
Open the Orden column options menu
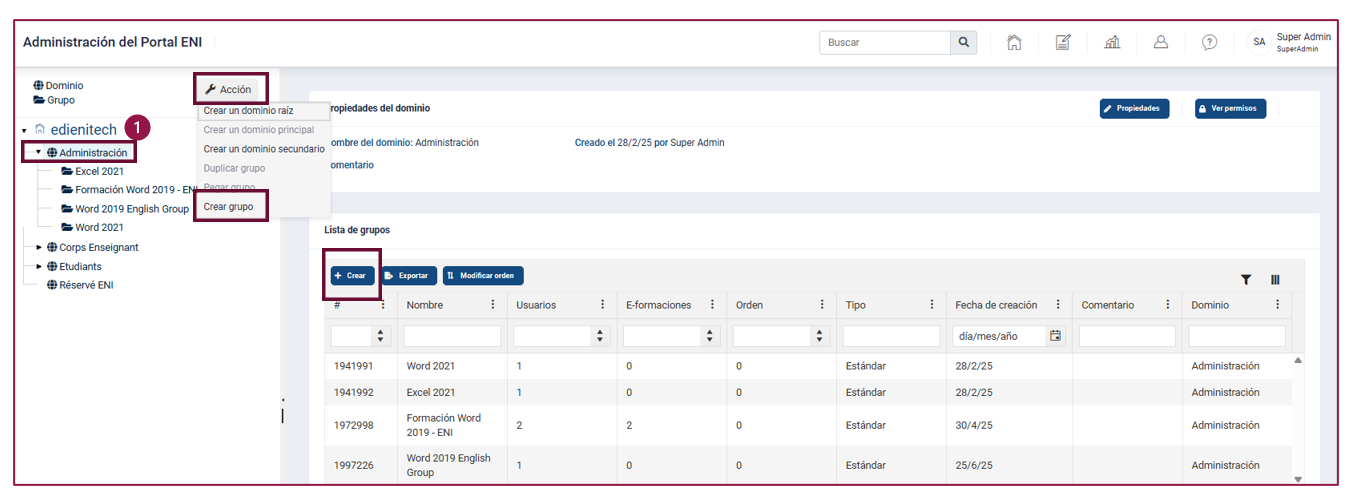[822, 305]
